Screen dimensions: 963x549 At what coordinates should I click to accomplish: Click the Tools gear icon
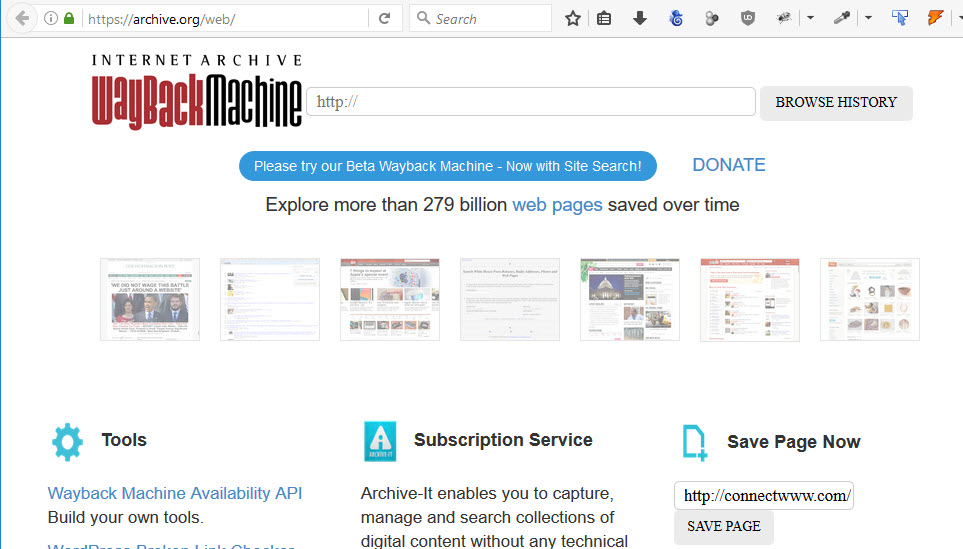[67, 442]
